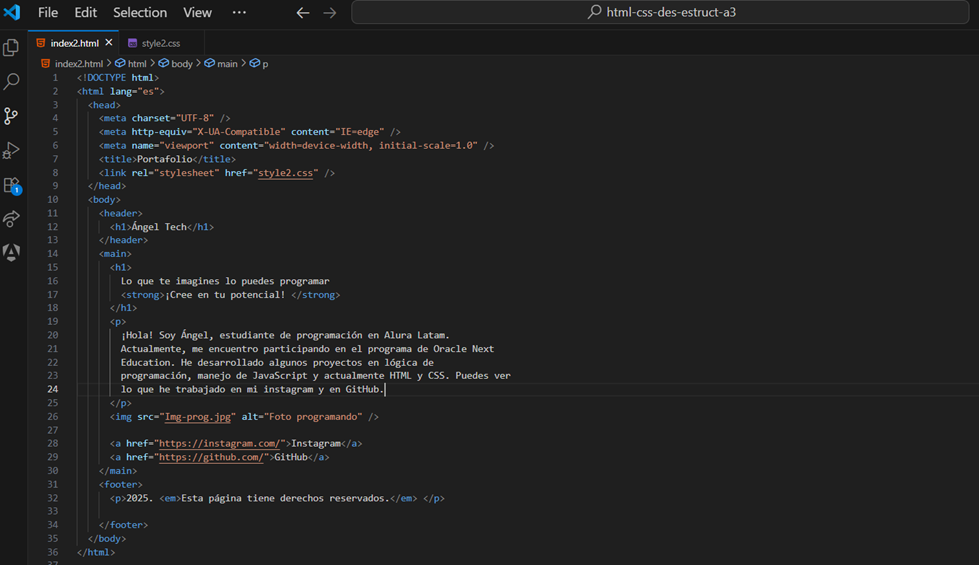This screenshot has height=565, width=979.
Task: Click the text Foto programando
Action: point(313,416)
